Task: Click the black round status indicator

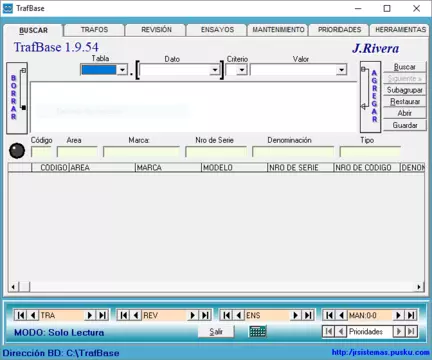Action: tap(17, 151)
